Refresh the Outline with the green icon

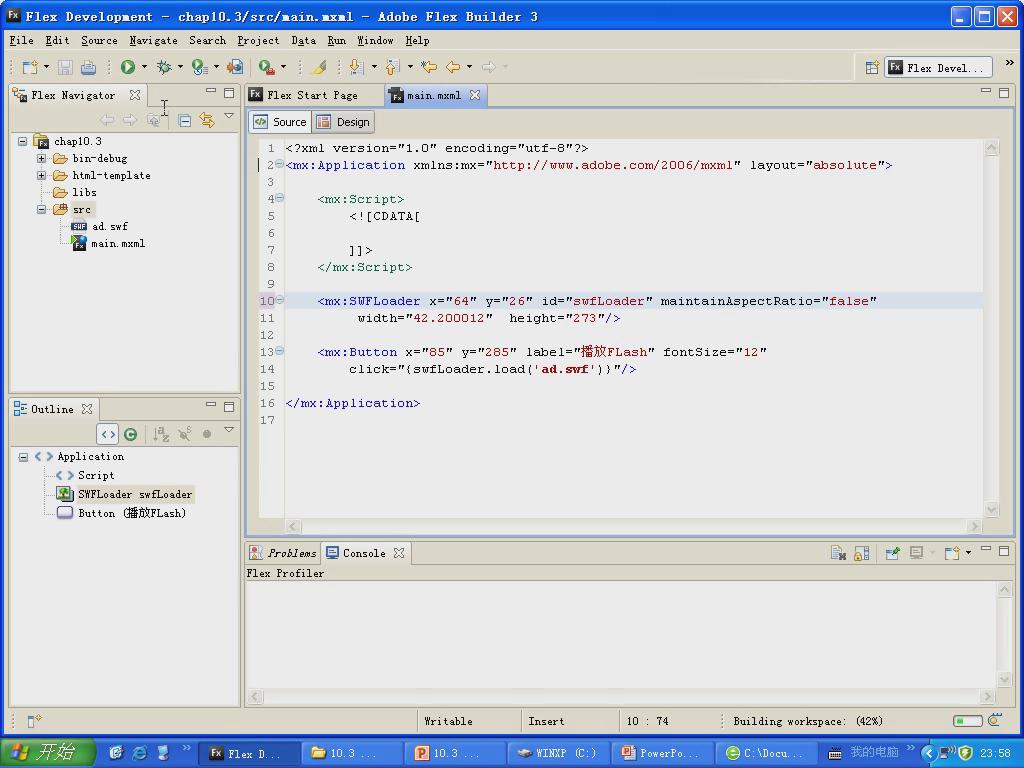tap(131, 434)
